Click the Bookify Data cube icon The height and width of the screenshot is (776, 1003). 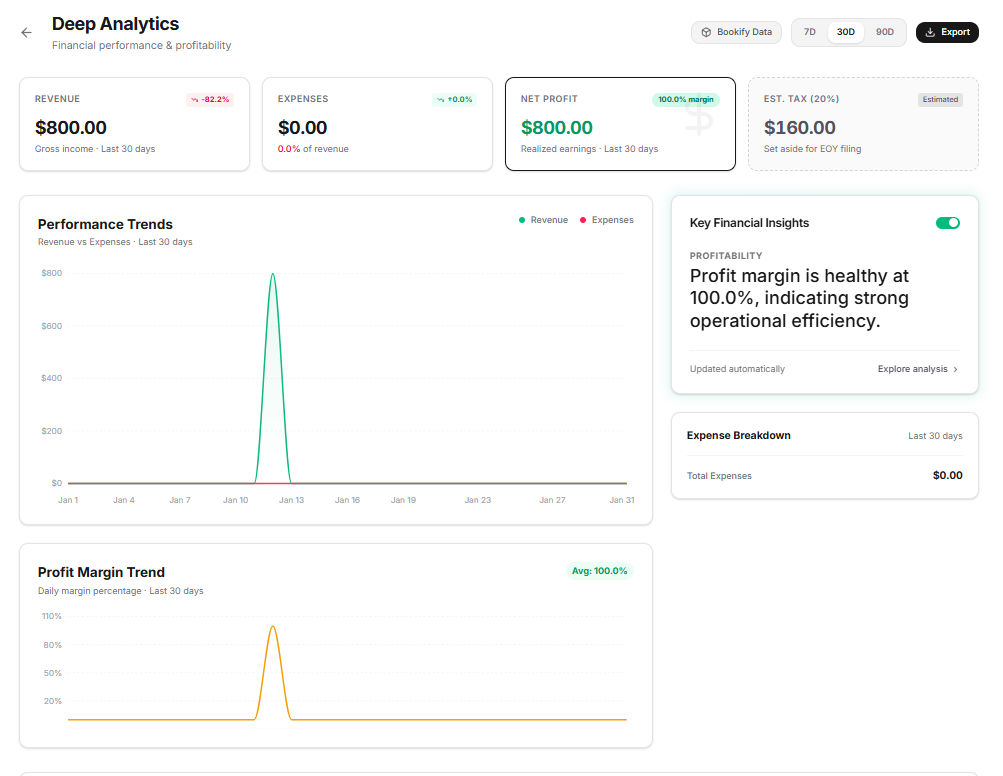coord(706,32)
